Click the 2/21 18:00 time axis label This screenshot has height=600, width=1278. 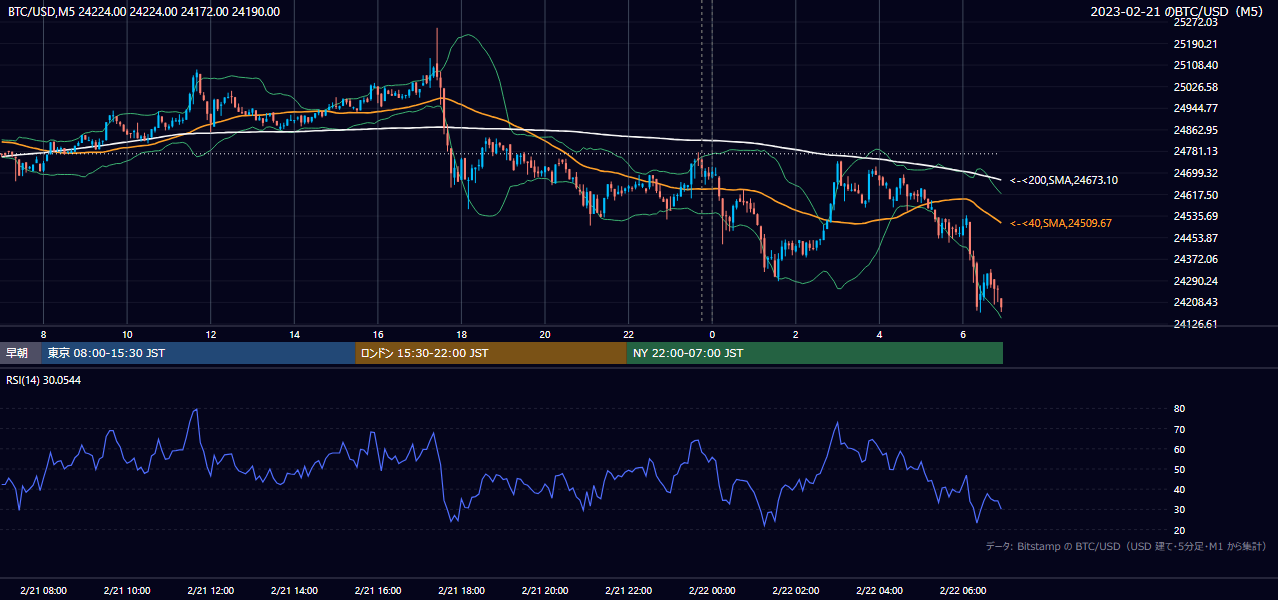click(x=461, y=591)
